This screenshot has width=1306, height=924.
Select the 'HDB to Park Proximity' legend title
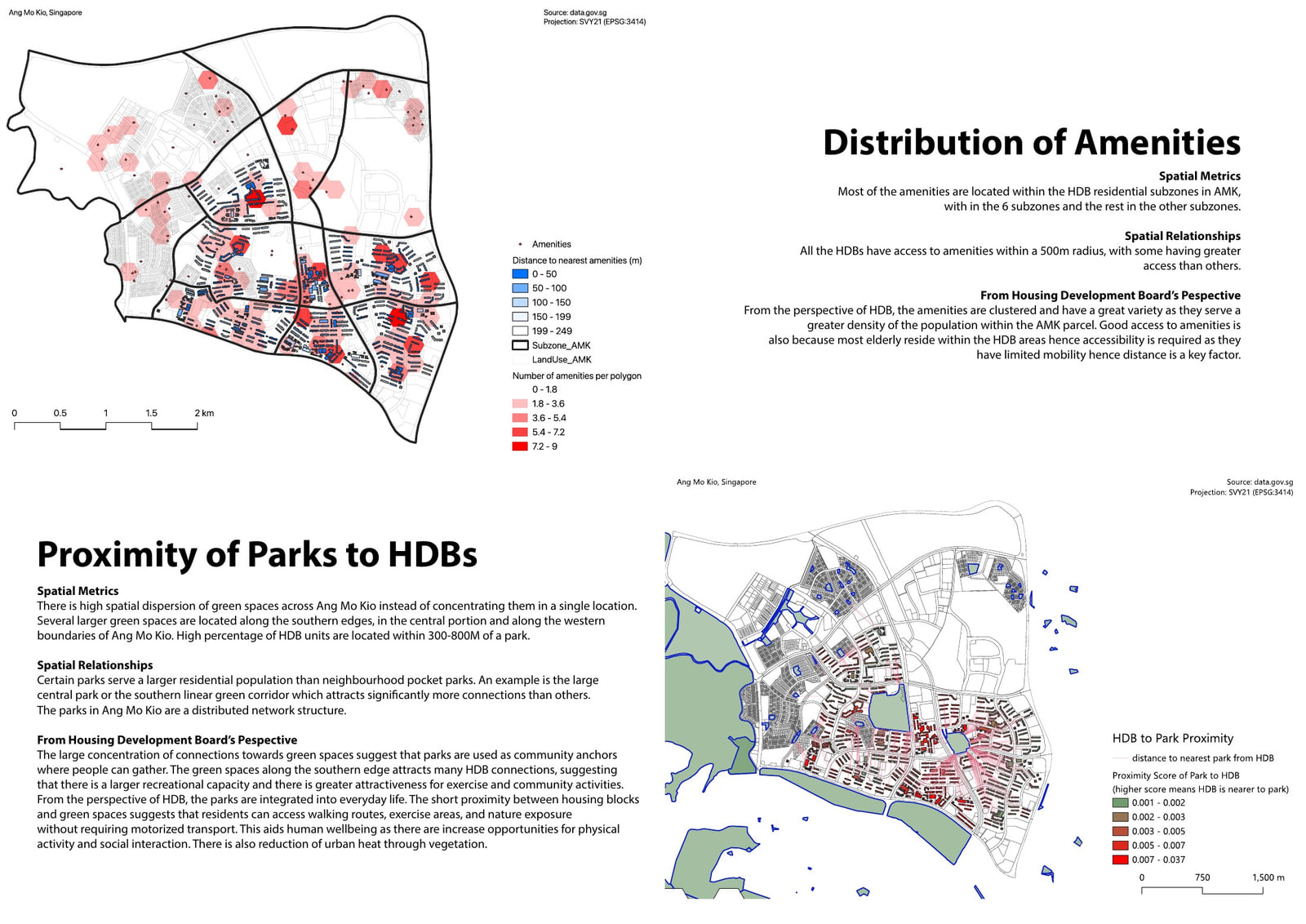pyautogui.click(x=1173, y=739)
